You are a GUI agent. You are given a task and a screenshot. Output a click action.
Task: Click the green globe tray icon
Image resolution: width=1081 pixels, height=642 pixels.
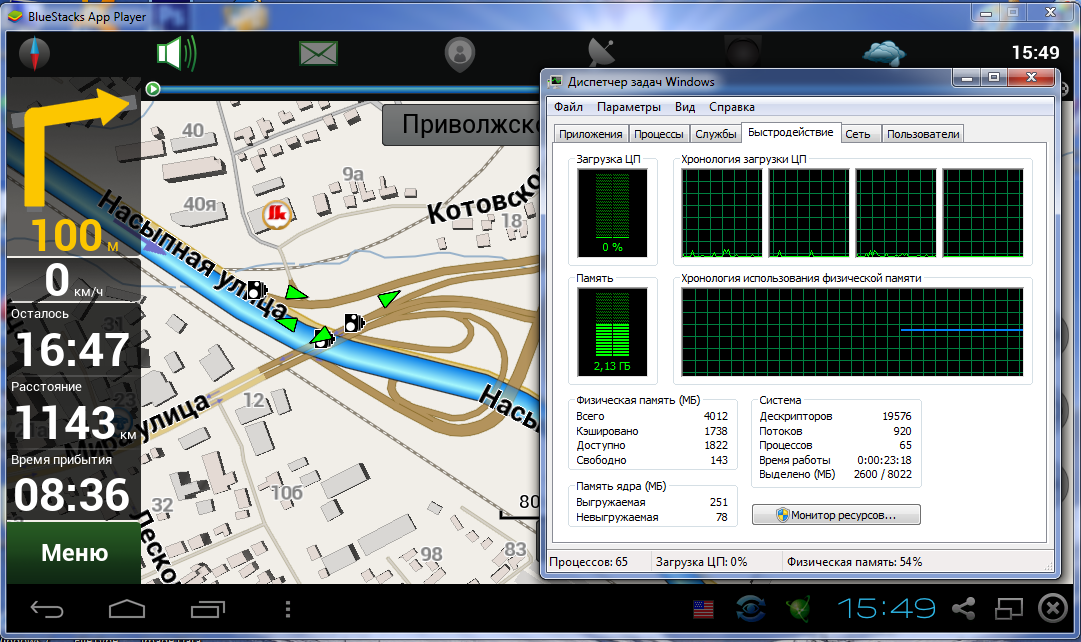point(798,609)
